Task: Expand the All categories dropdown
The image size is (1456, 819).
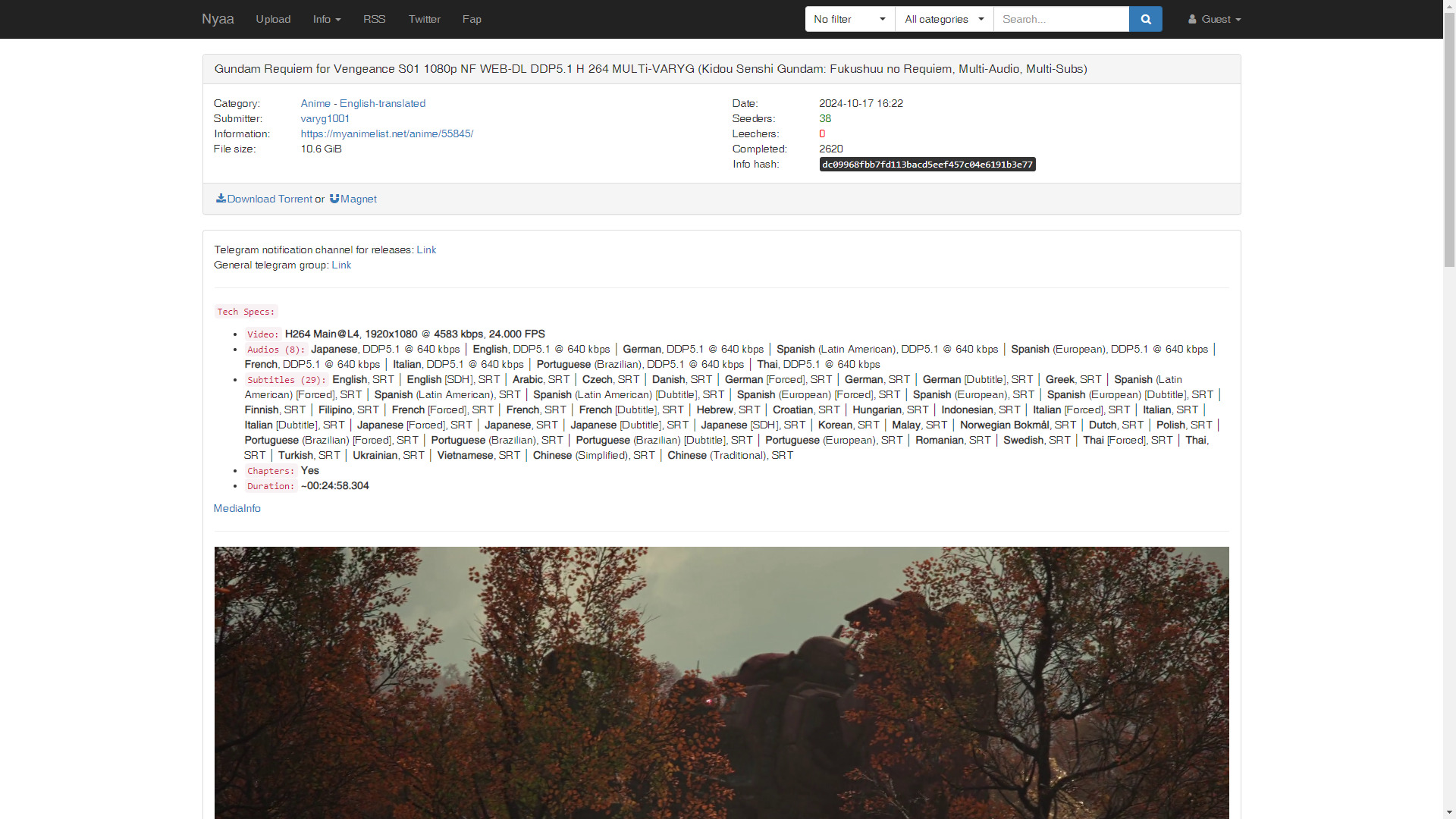Action: tap(943, 19)
